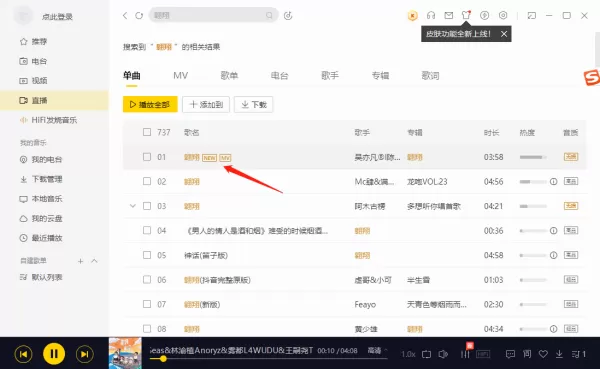
Task: Click 点此登录 to log in
Action: coord(57,16)
